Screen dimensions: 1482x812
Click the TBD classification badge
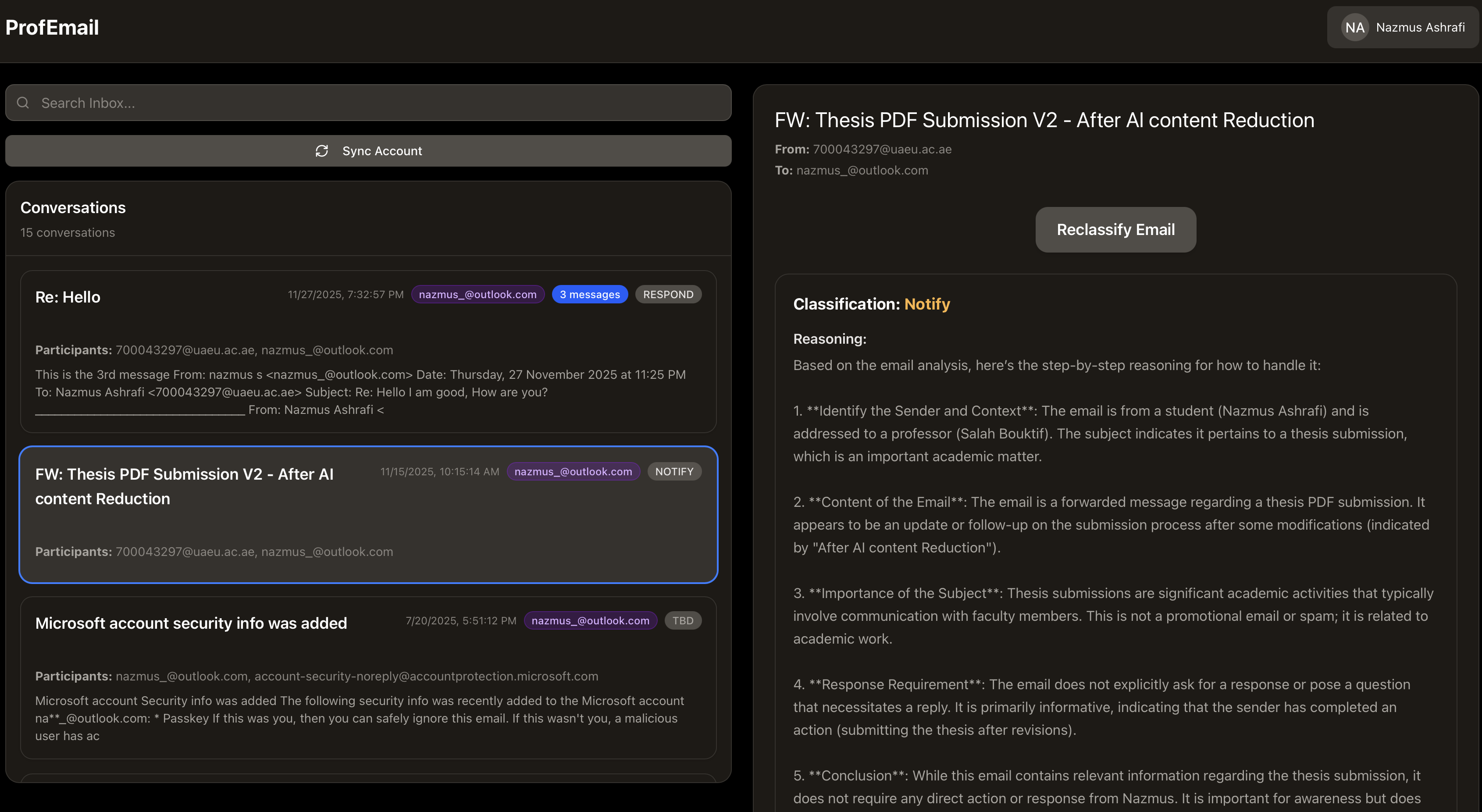[x=682, y=621]
